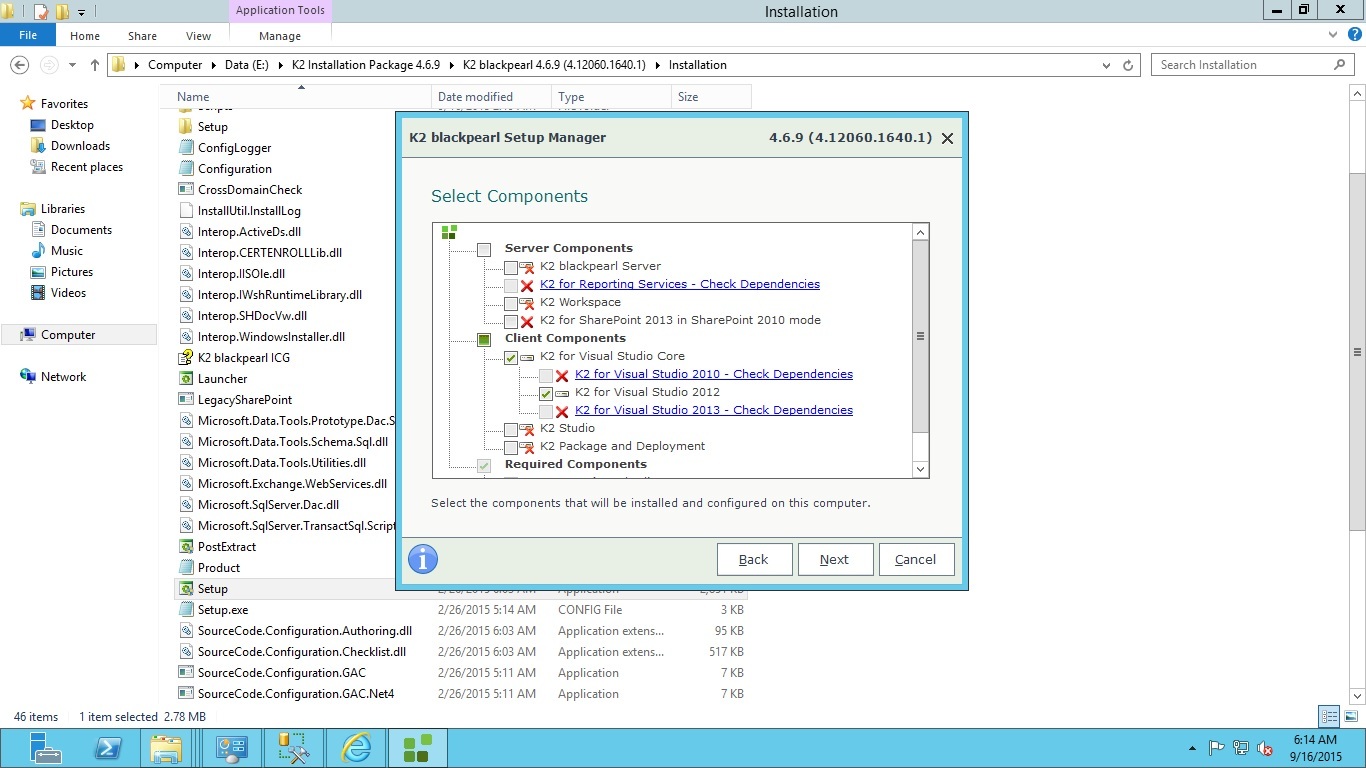Expand the ribbon chevron
1366x768 pixels.
(x=1333, y=35)
